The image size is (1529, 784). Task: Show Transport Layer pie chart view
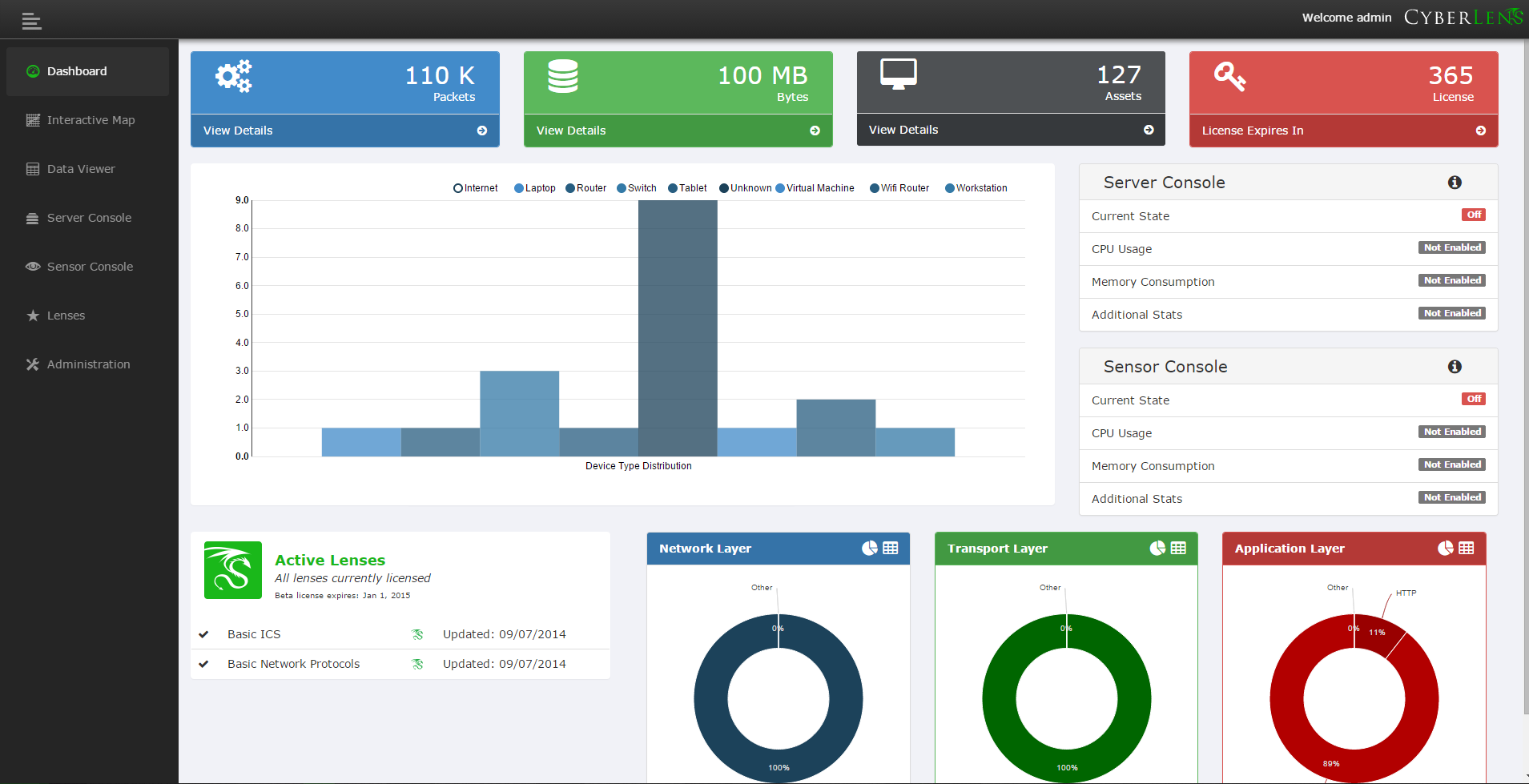click(x=1157, y=548)
